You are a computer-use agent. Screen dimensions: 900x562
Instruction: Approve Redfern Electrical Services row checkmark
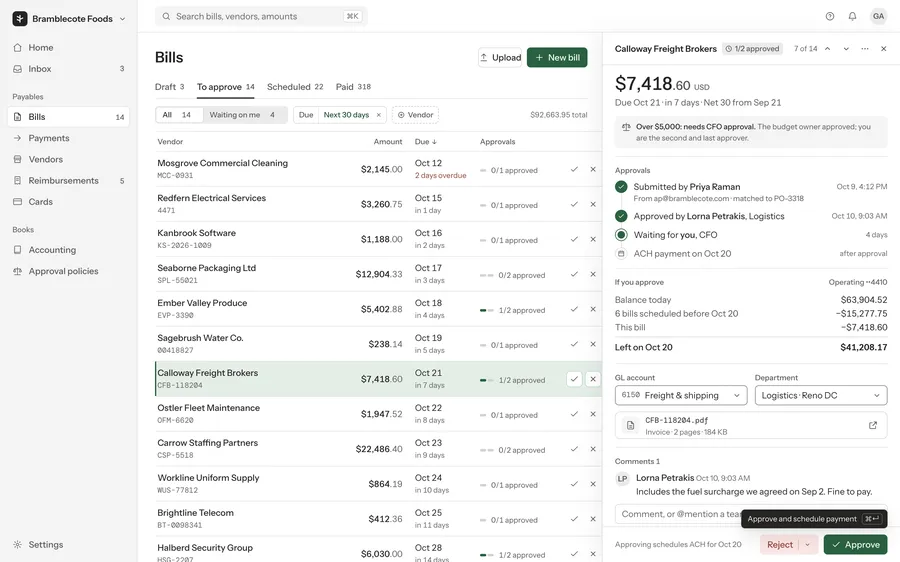tap(574, 204)
